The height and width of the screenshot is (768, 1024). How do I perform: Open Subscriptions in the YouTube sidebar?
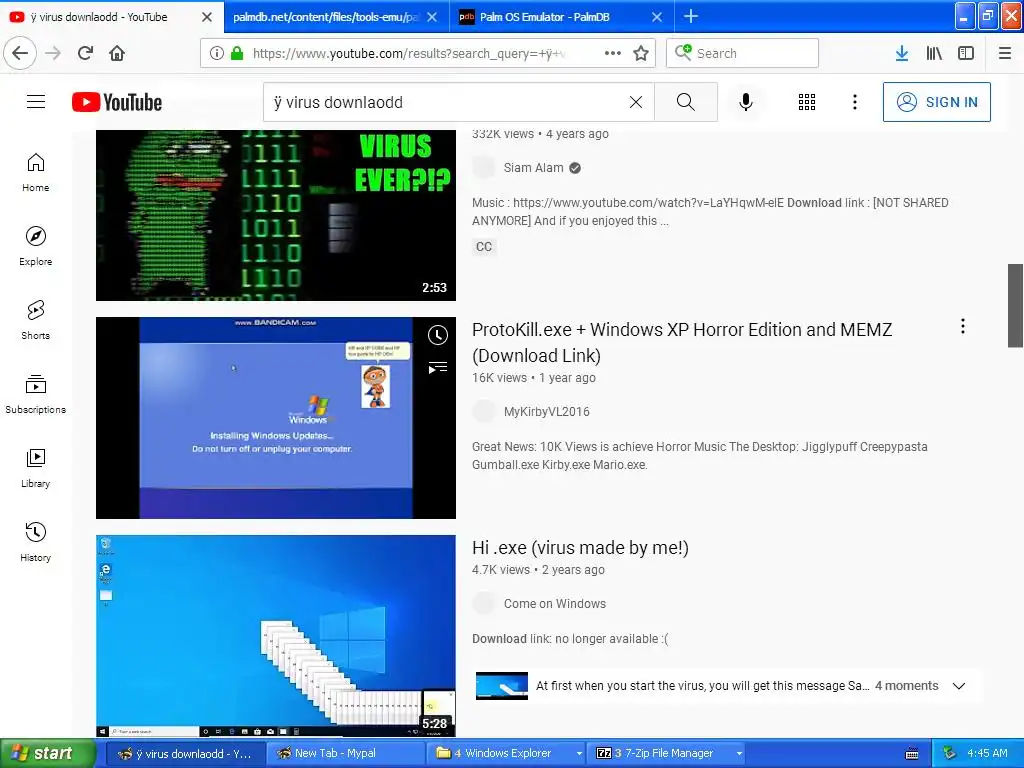click(x=35, y=394)
